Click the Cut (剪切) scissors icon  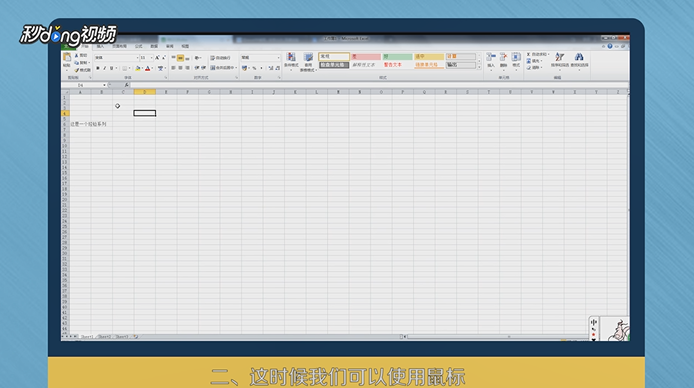click(77, 56)
